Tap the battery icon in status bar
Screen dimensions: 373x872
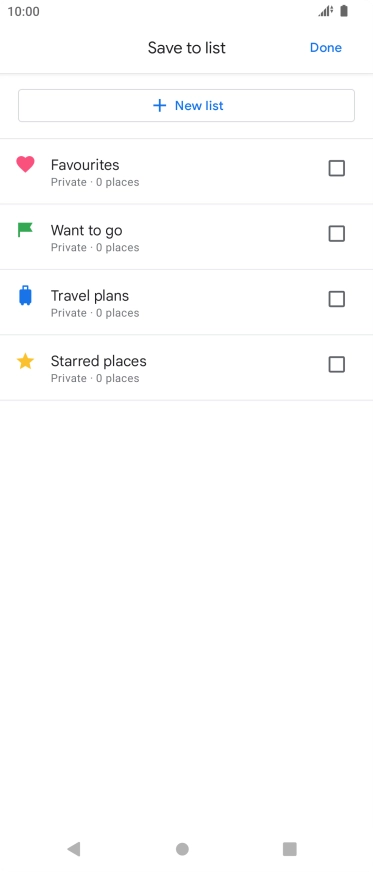(344, 11)
